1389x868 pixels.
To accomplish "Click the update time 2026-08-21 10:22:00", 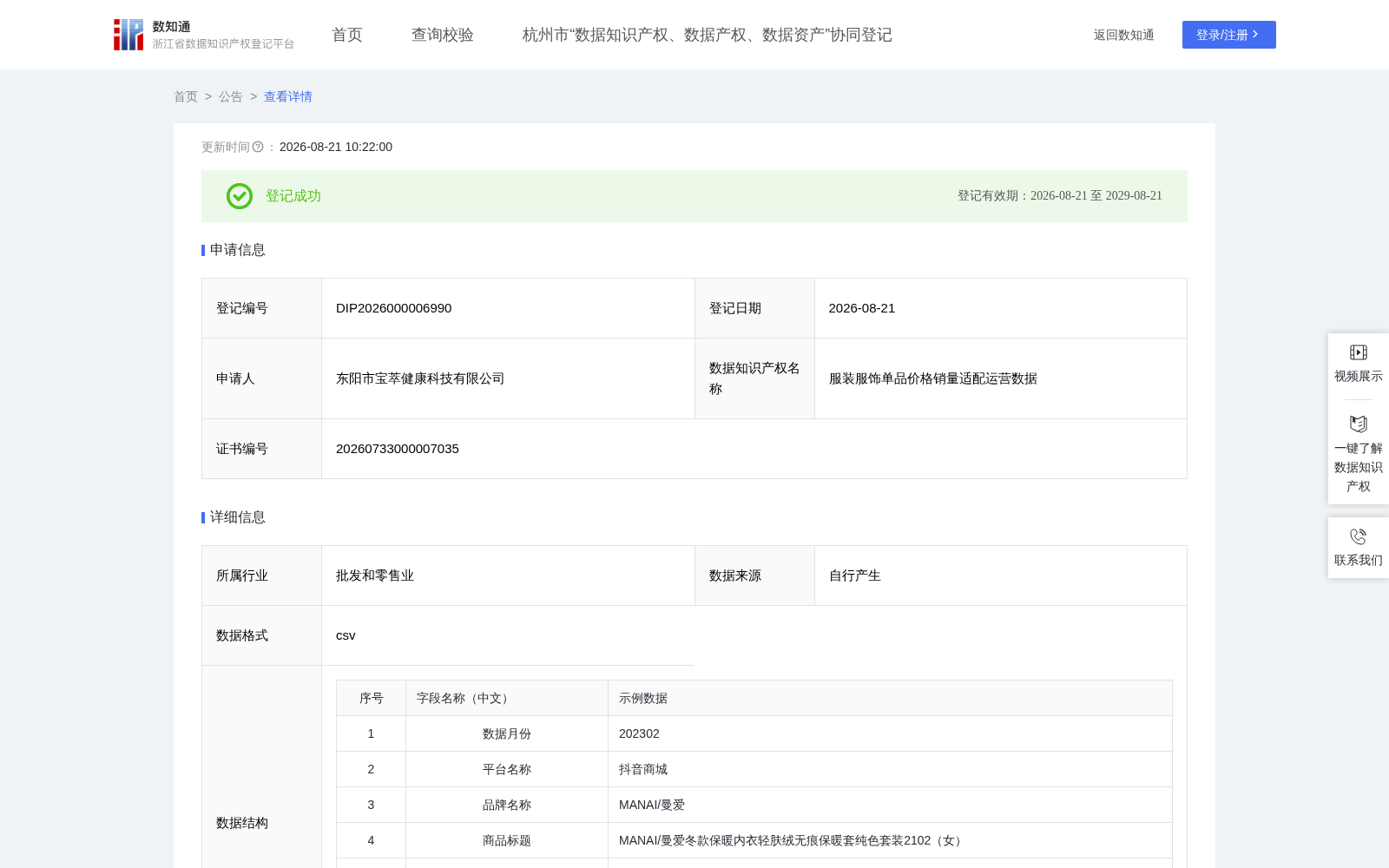I will click(336, 147).
